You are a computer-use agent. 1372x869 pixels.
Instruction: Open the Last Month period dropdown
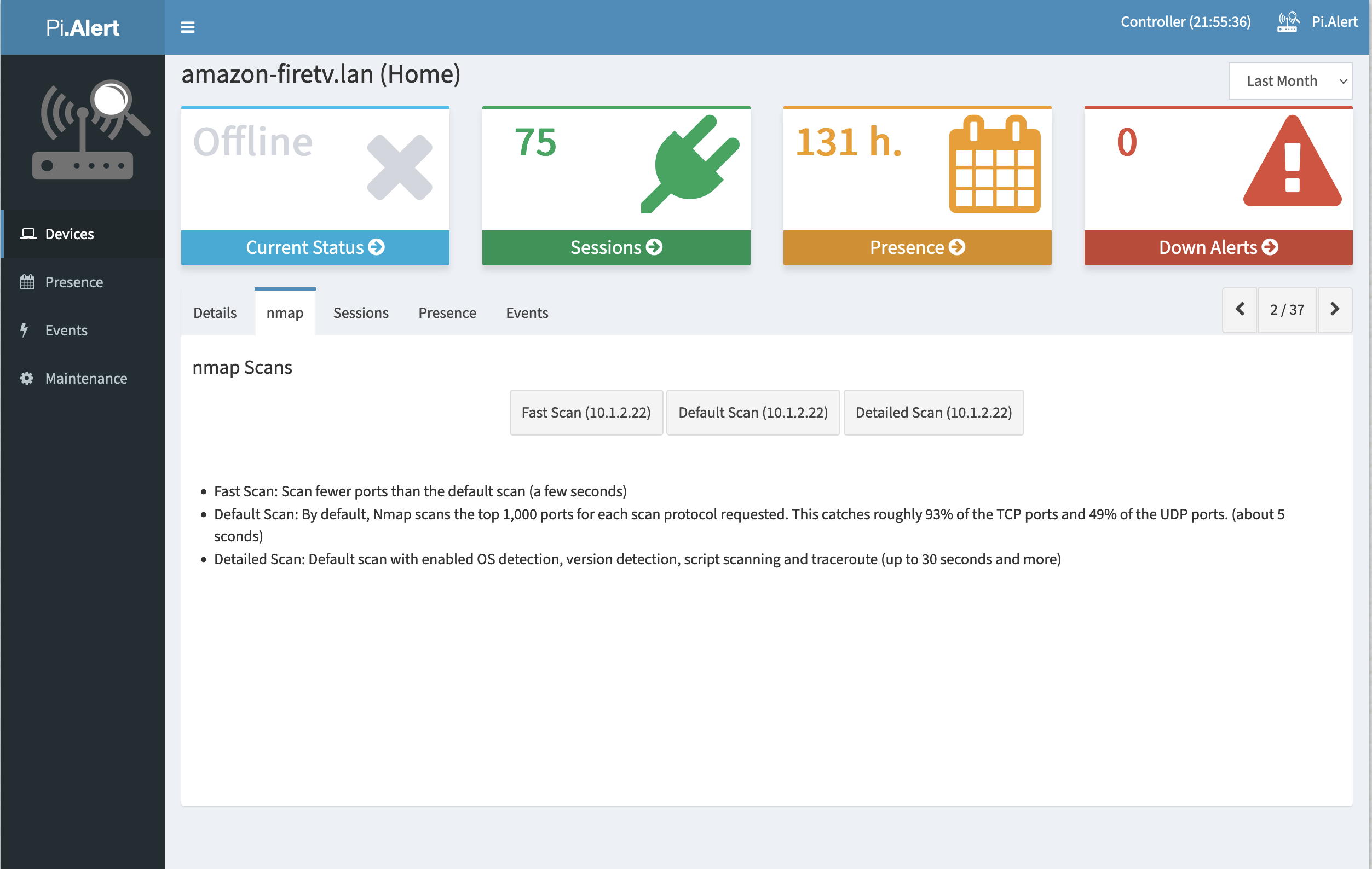click(1290, 81)
